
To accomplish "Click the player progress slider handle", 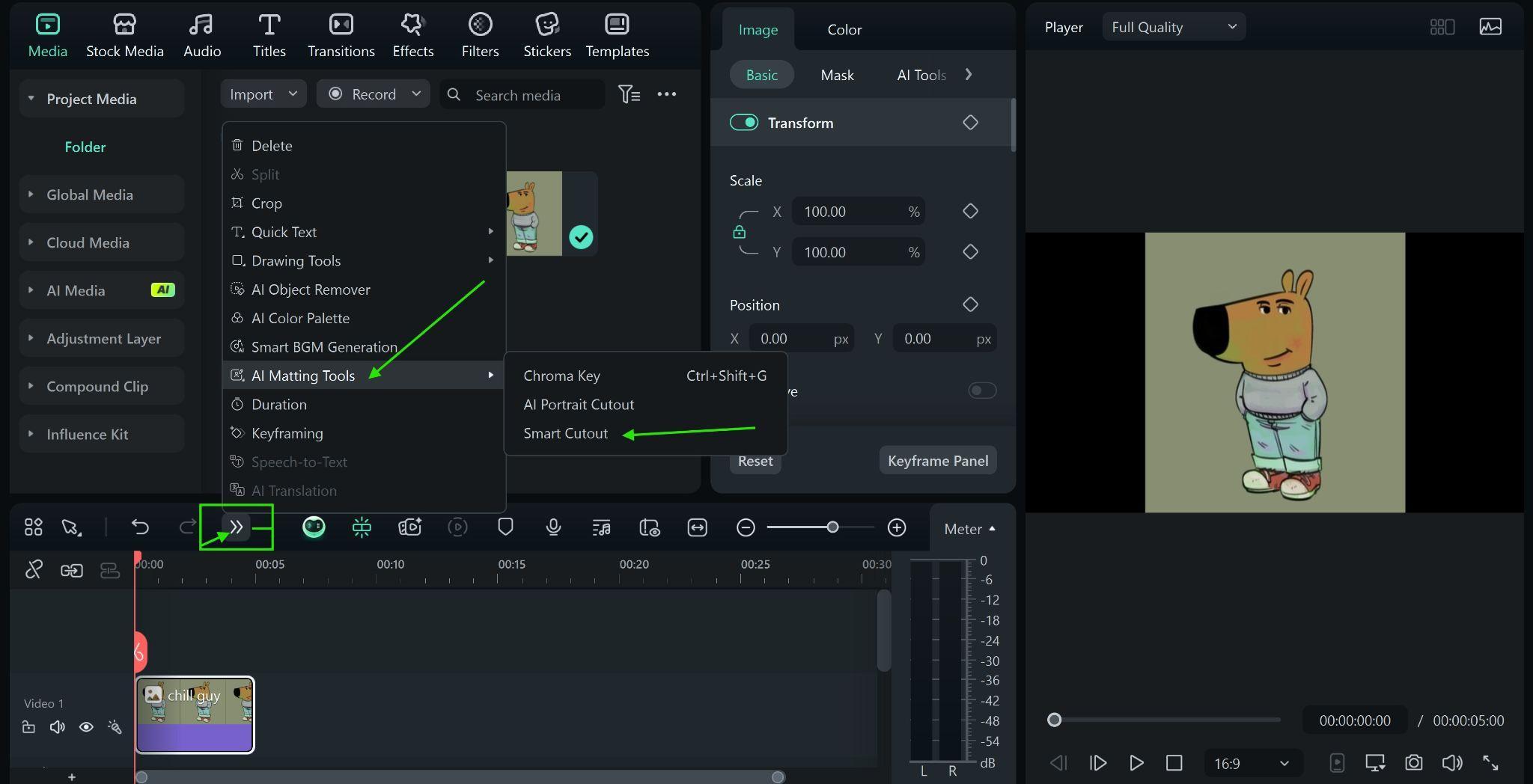I will tap(1054, 720).
